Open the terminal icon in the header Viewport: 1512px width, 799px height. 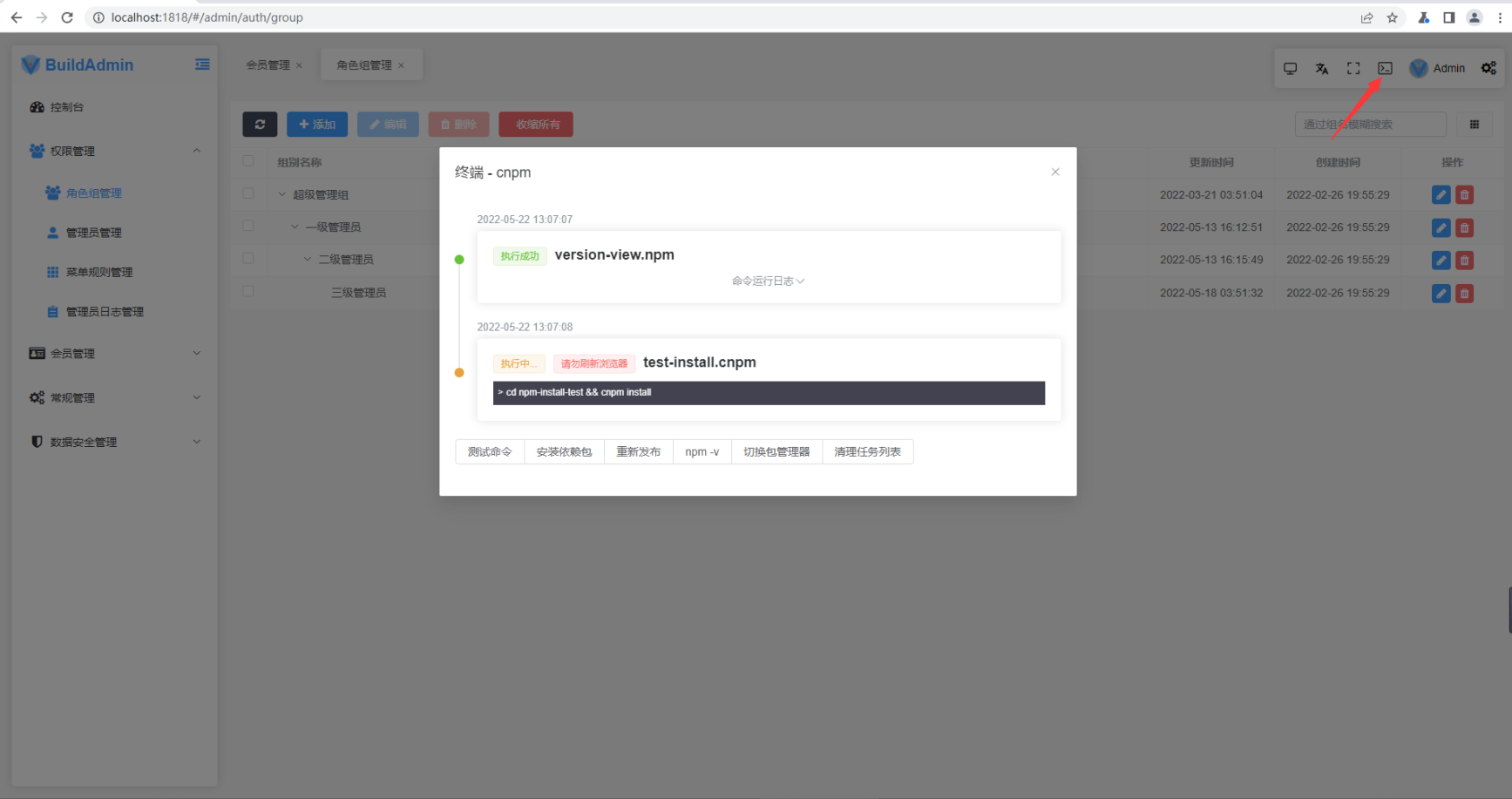1385,67
